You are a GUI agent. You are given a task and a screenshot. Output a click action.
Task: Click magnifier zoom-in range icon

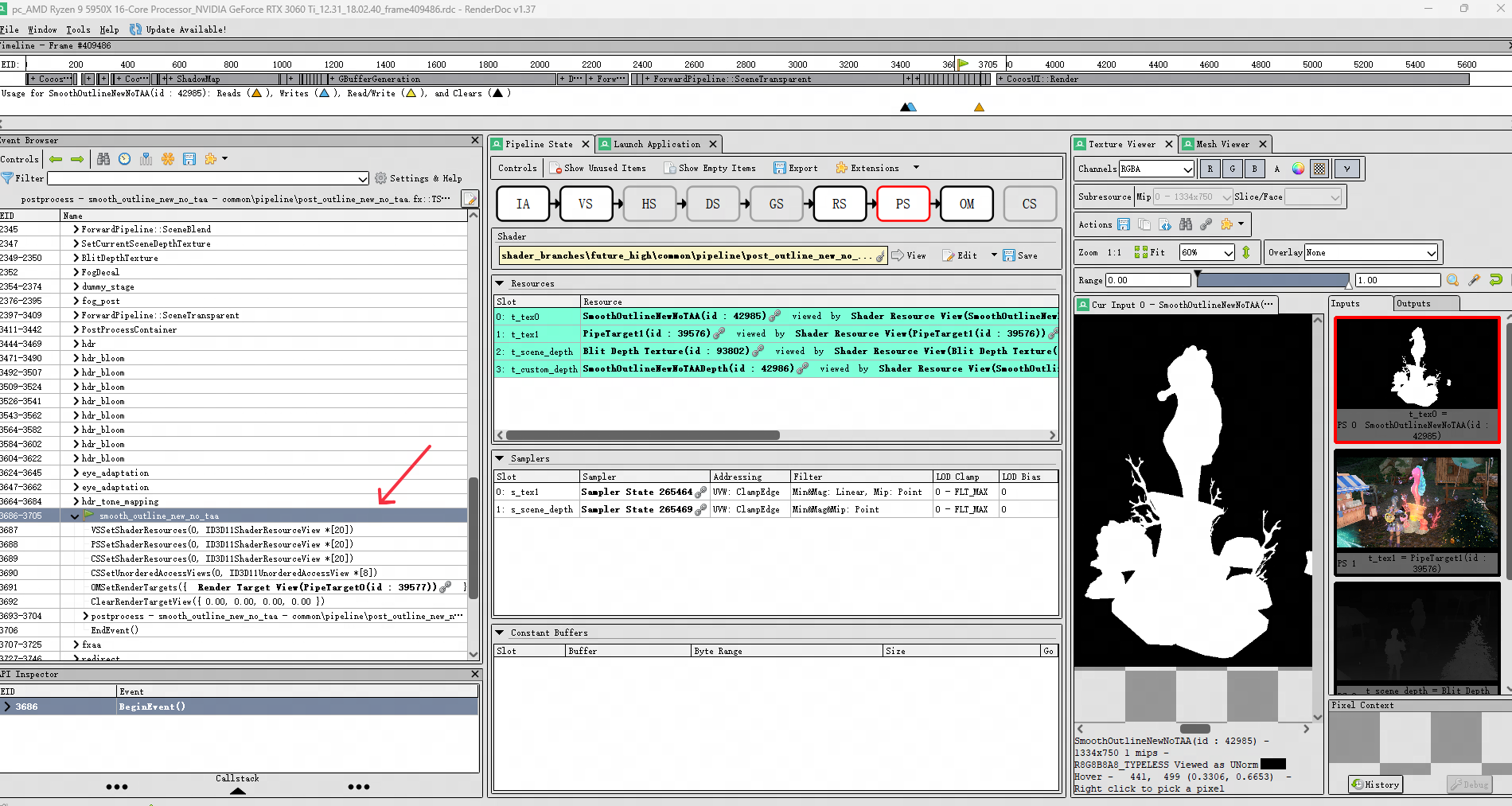click(1453, 280)
